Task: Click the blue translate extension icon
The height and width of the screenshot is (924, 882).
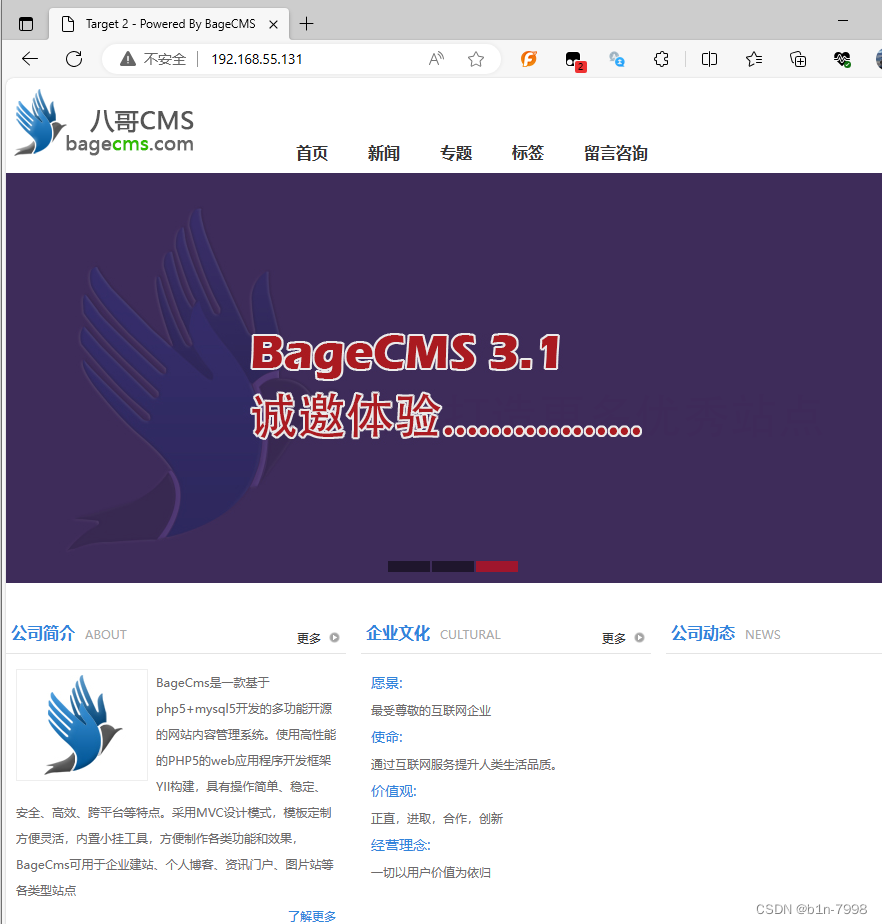Action: tap(617, 59)
